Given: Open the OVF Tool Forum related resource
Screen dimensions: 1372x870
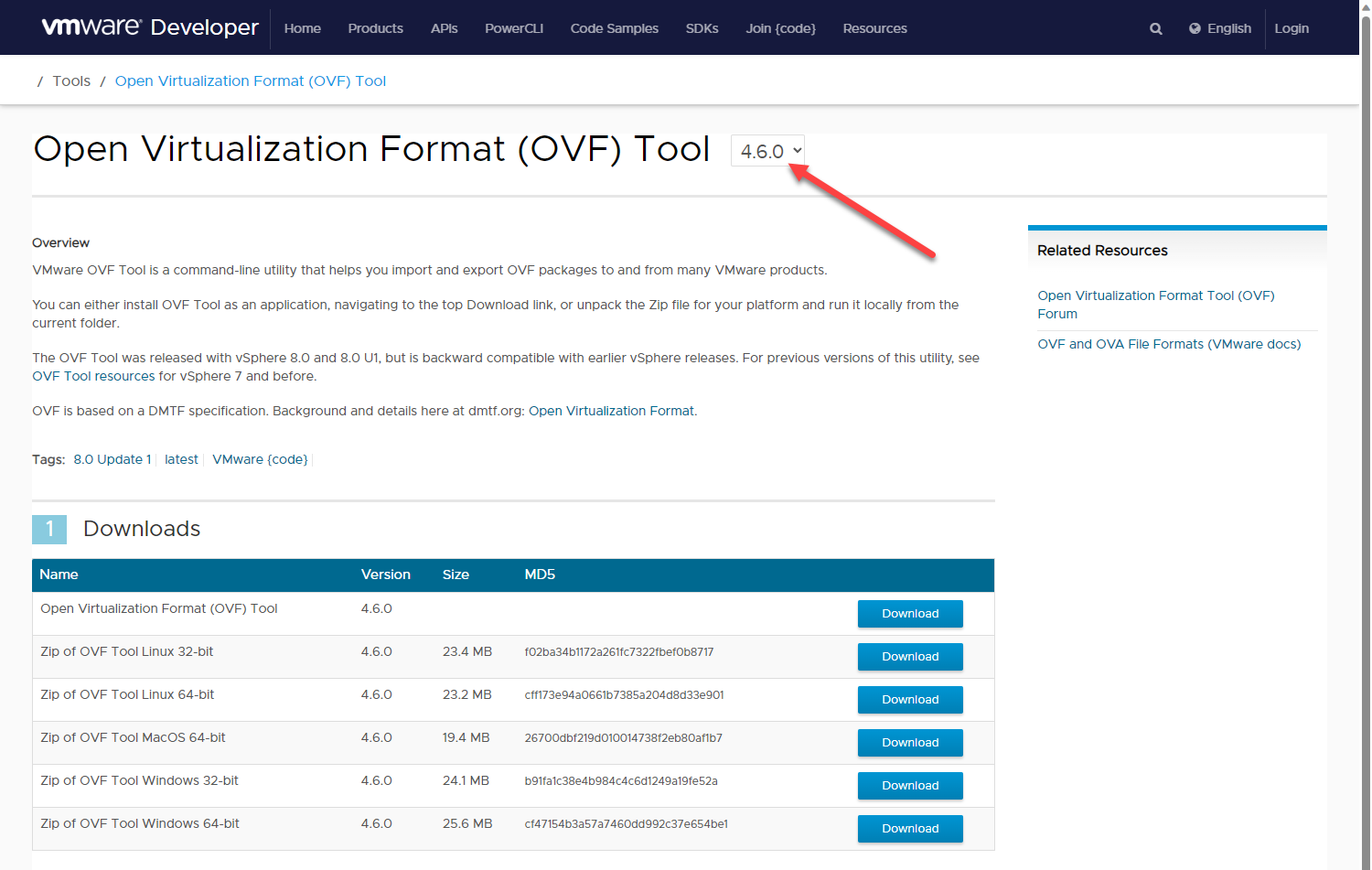Looking at the screenshot, I should tap(1155, 305).
